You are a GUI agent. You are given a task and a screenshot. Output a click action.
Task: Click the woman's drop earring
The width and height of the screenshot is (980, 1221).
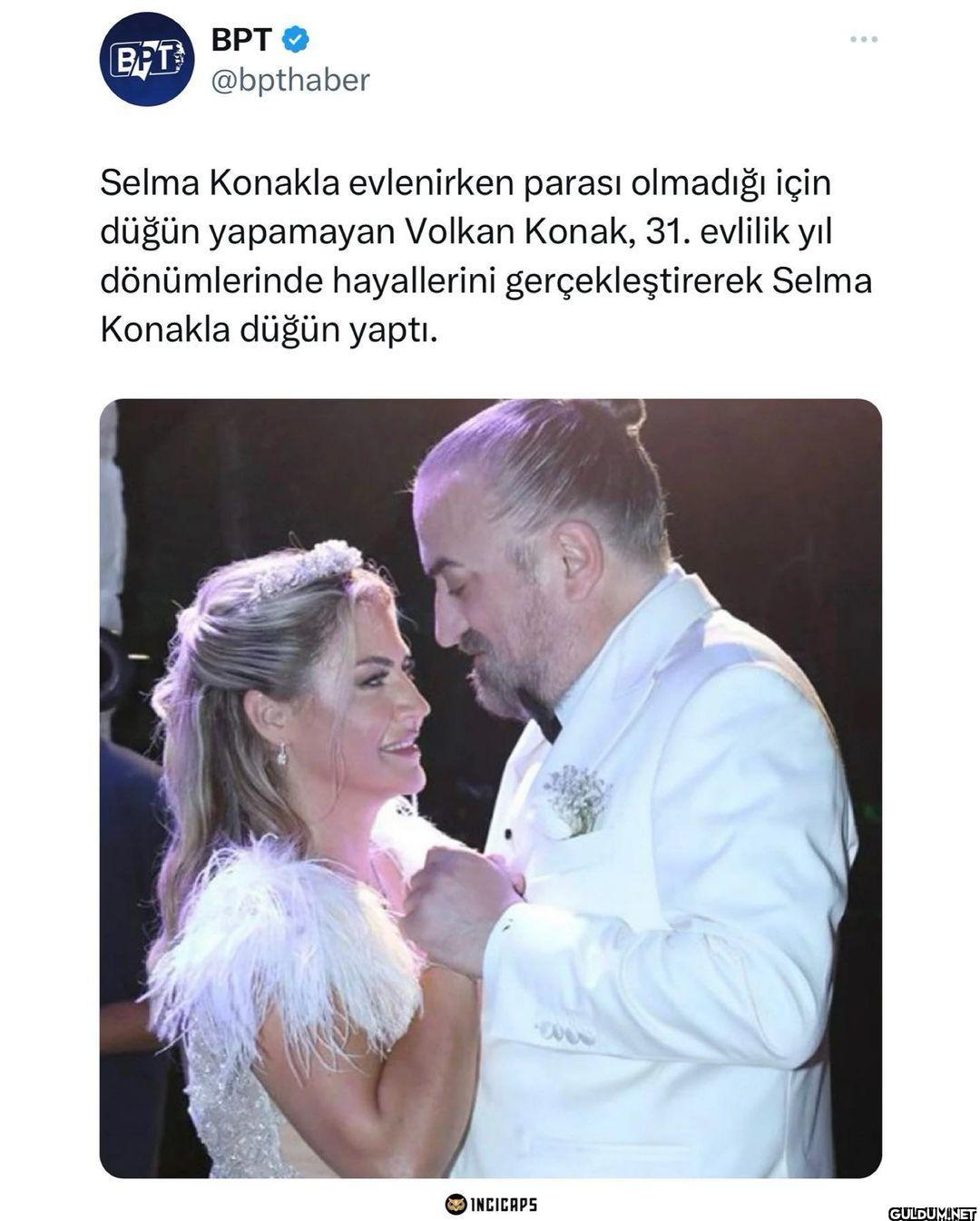click(282, 752)
